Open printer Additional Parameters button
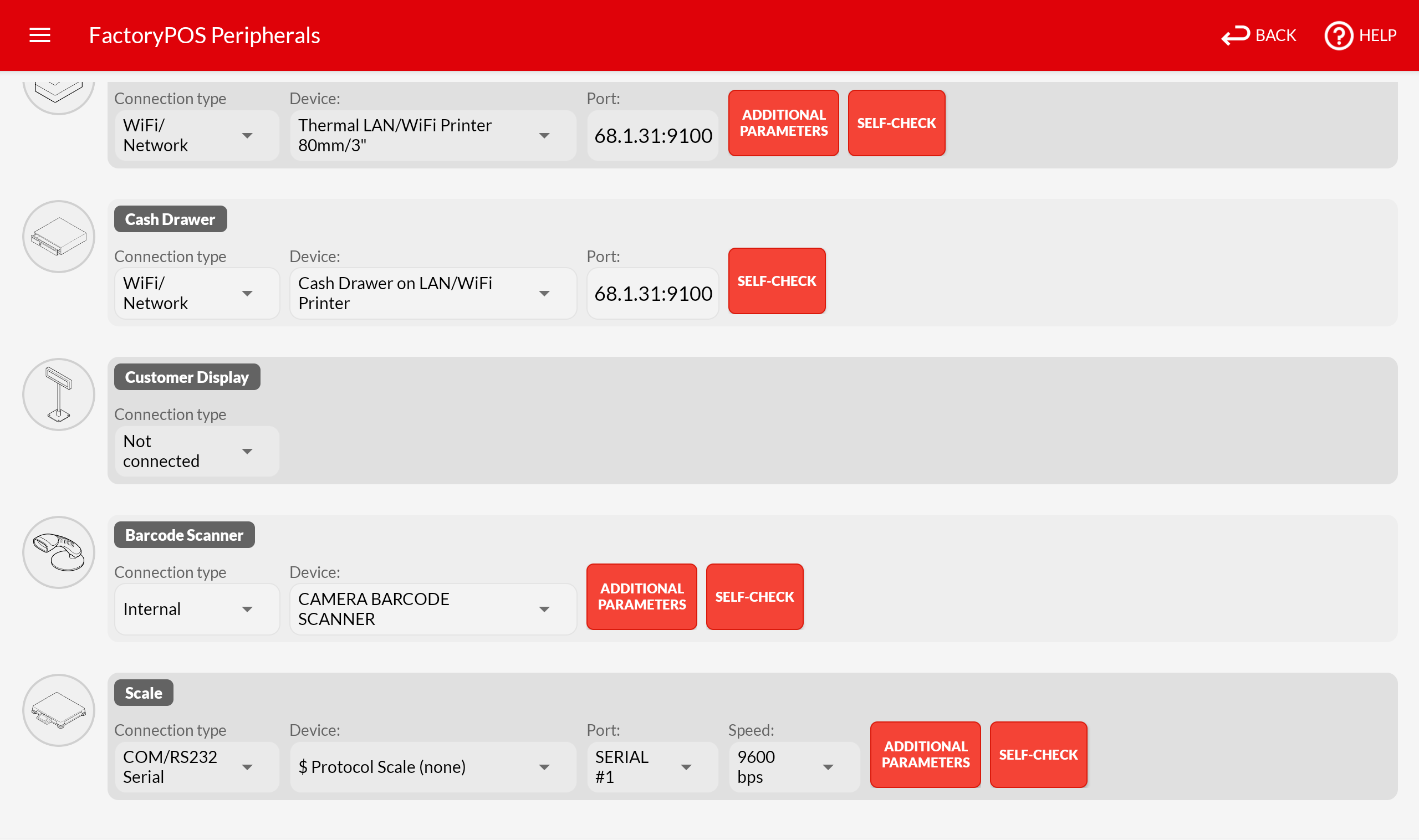 coord(783,123)
